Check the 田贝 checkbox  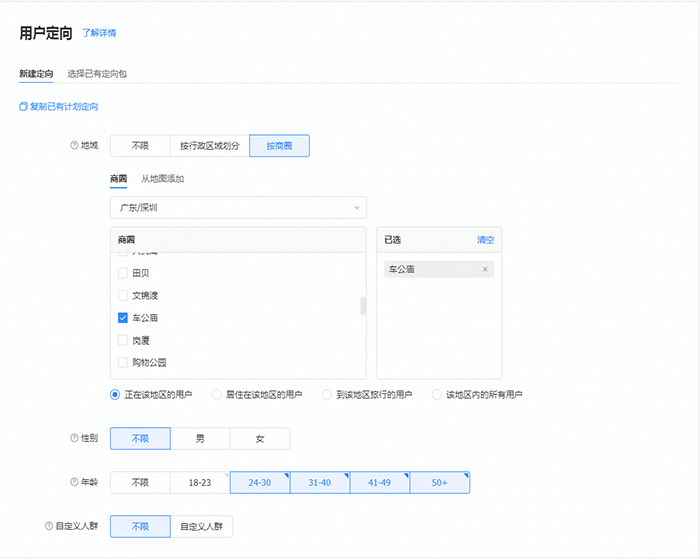(x=123, y=273)
